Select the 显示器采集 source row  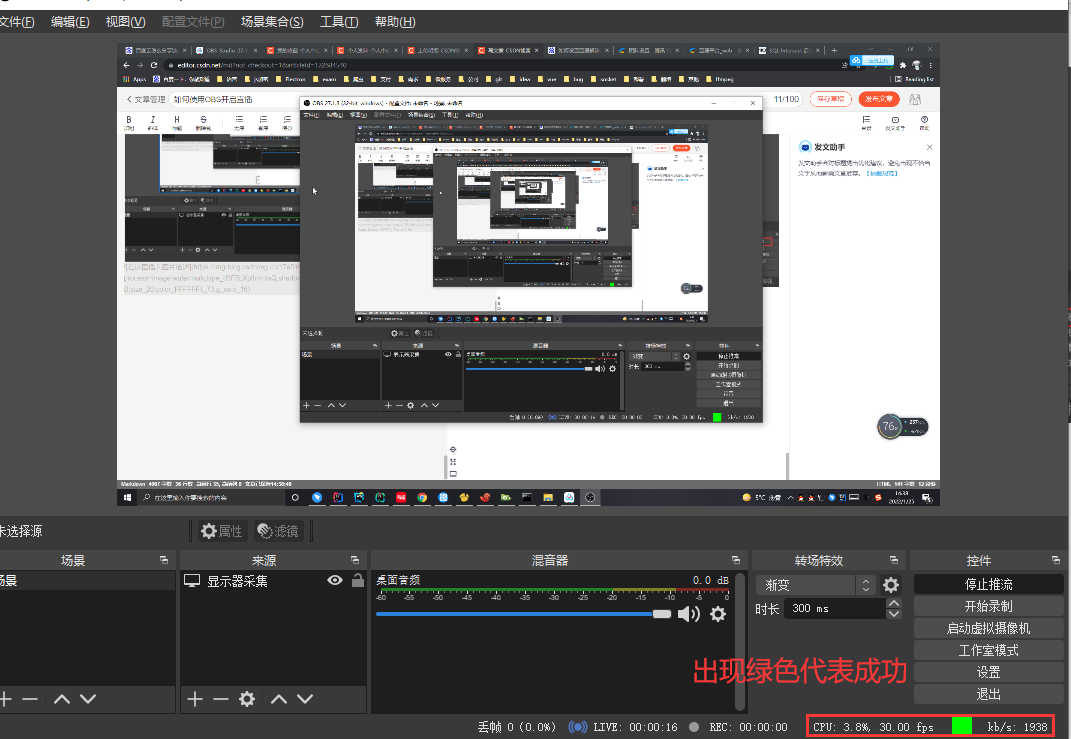[273, 581]
